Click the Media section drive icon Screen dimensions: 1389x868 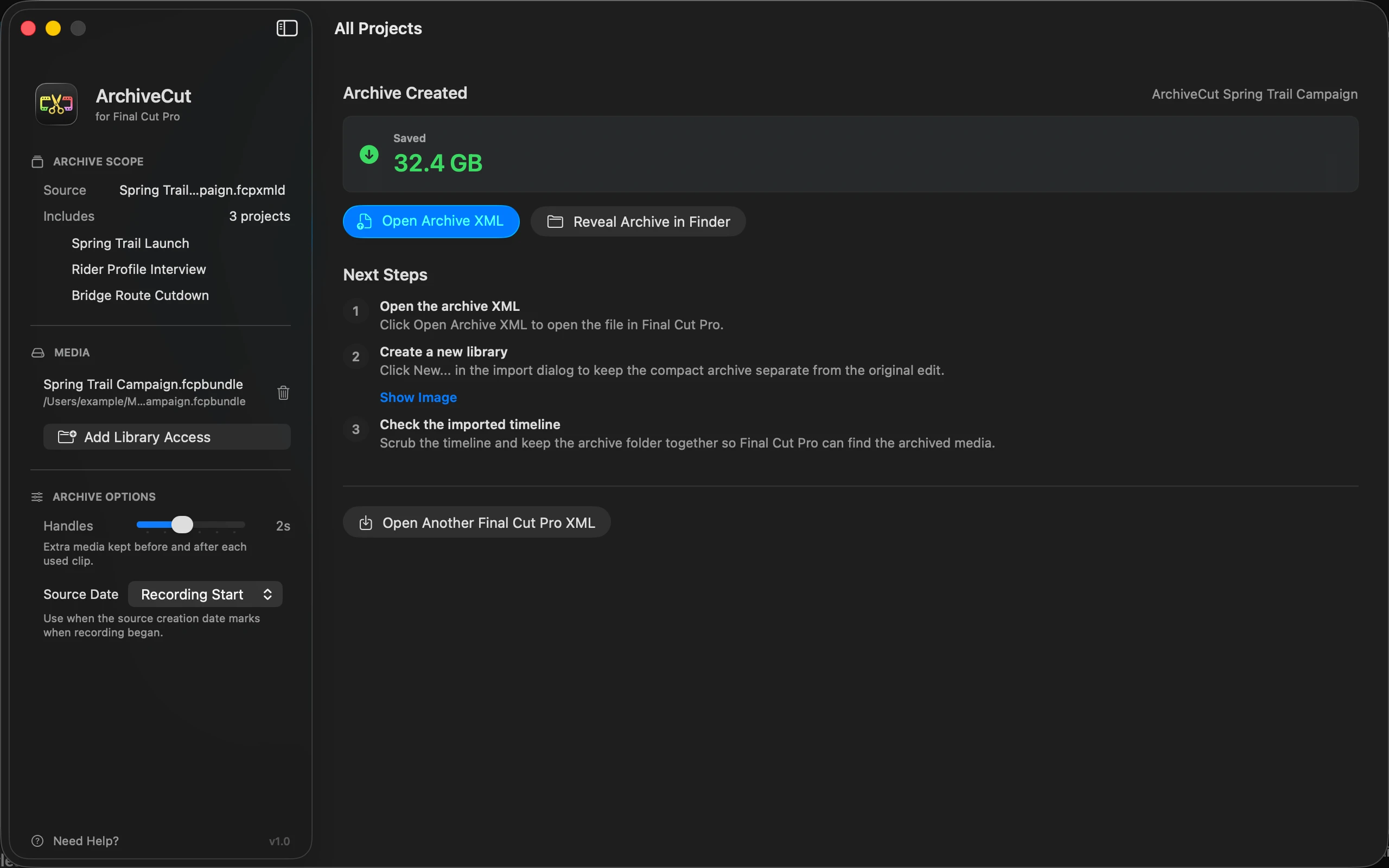[x=38, y=353]
